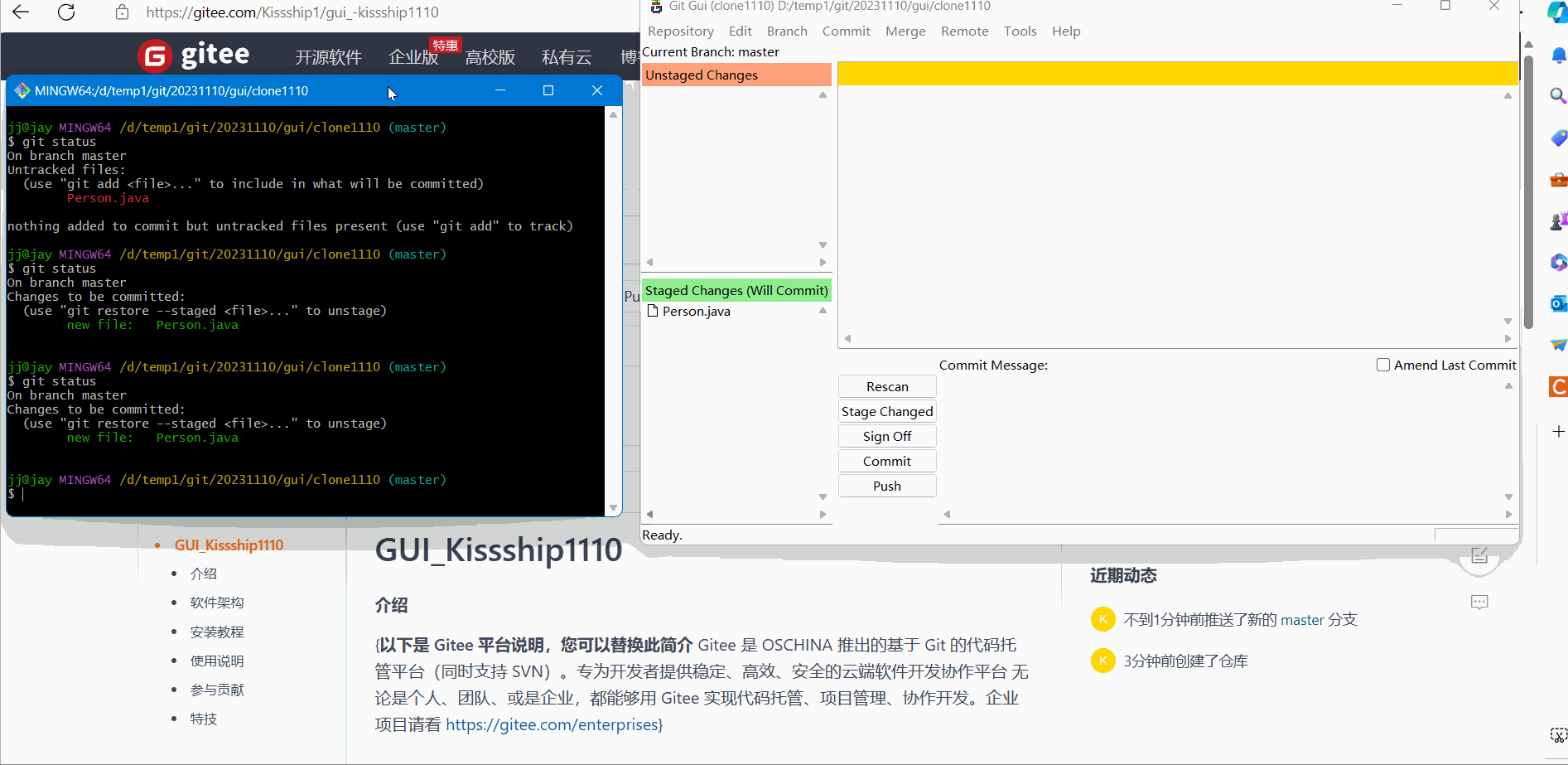Expand the Unstaged Changes panel scrollbar down arrow

point(822,245)
